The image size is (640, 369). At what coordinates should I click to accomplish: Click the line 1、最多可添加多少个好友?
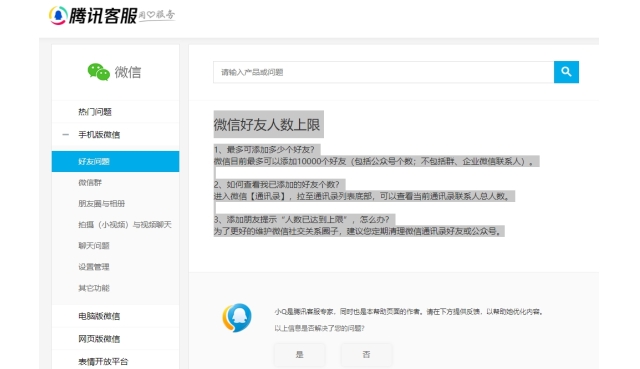pyautogui.click(x=264, y=149)
